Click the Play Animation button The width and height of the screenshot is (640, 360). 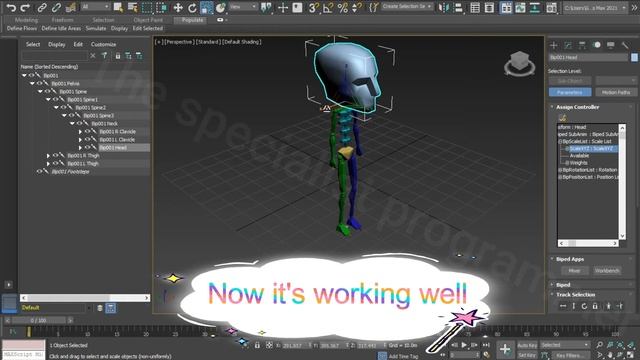[x=464, y=345]
